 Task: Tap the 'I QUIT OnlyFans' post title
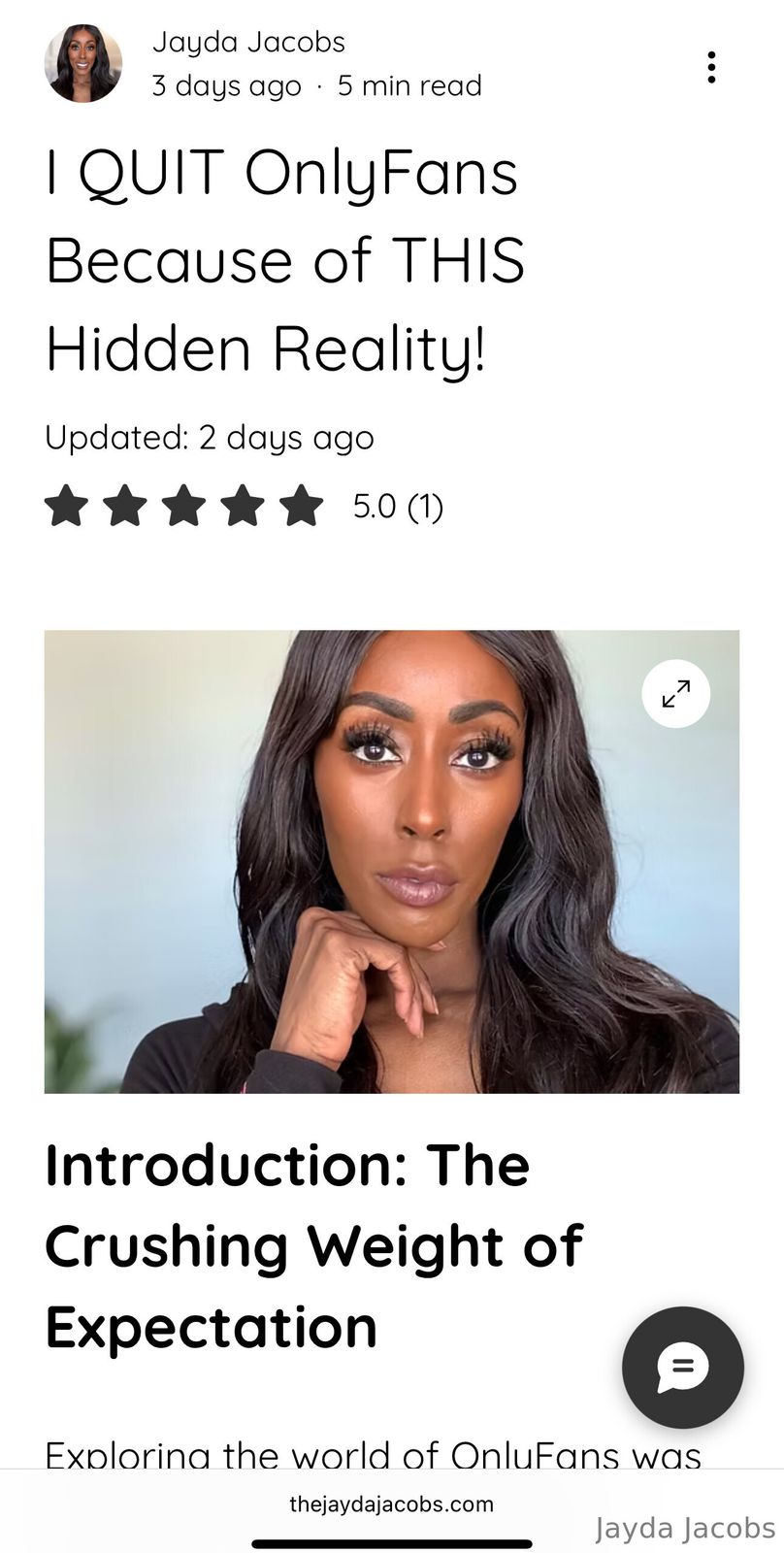pyautogui.click(x=285, y=260)
